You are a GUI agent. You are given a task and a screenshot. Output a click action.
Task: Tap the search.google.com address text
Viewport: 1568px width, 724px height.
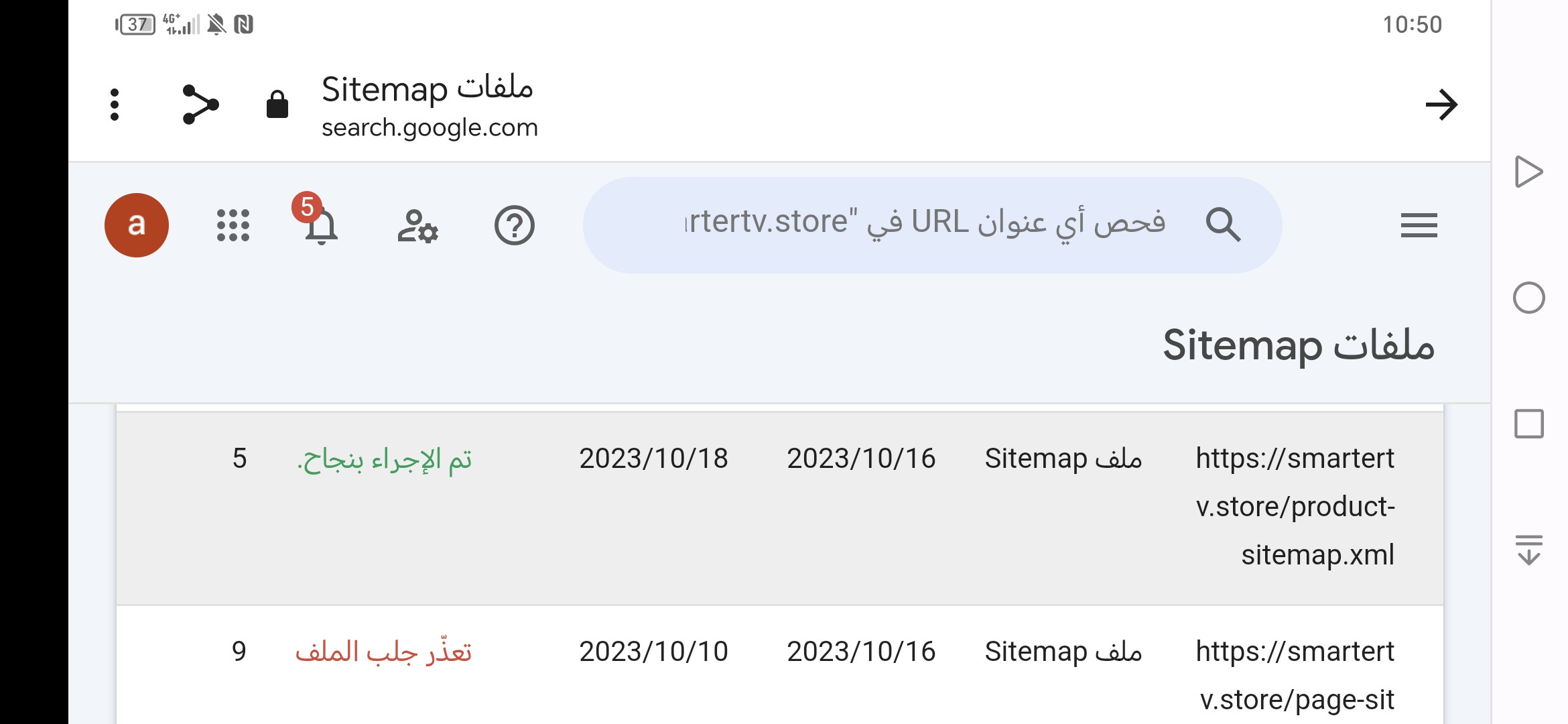(x=430, y=127)
